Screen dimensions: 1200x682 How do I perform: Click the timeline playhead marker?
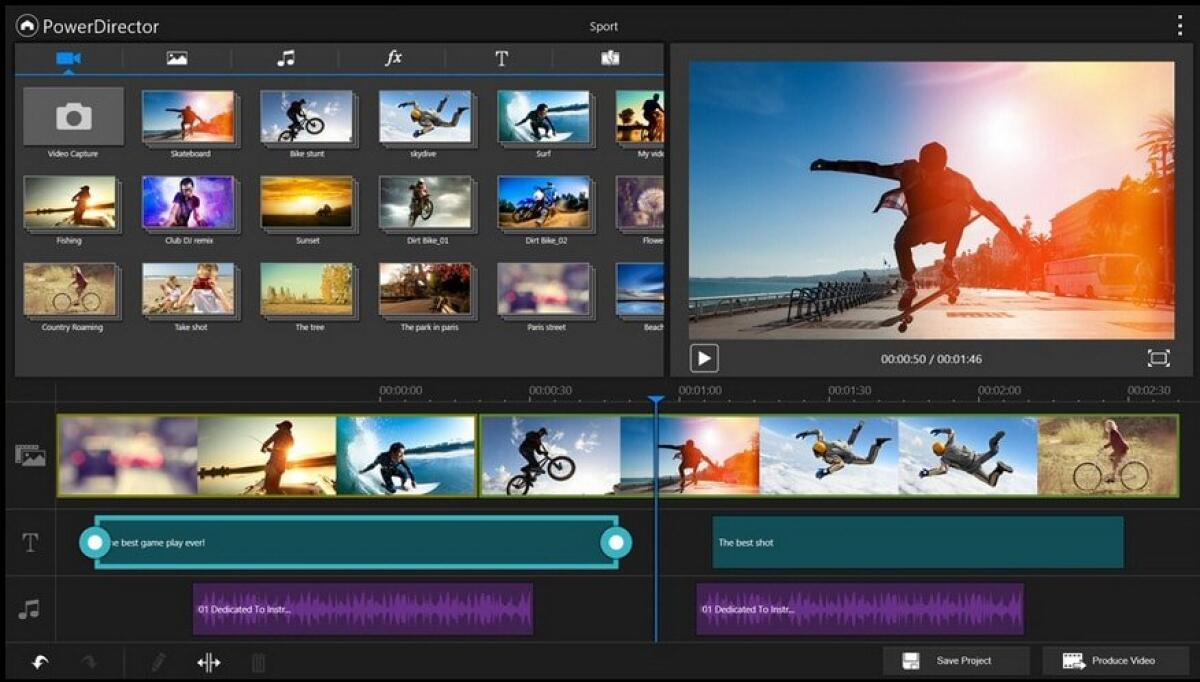657,398
